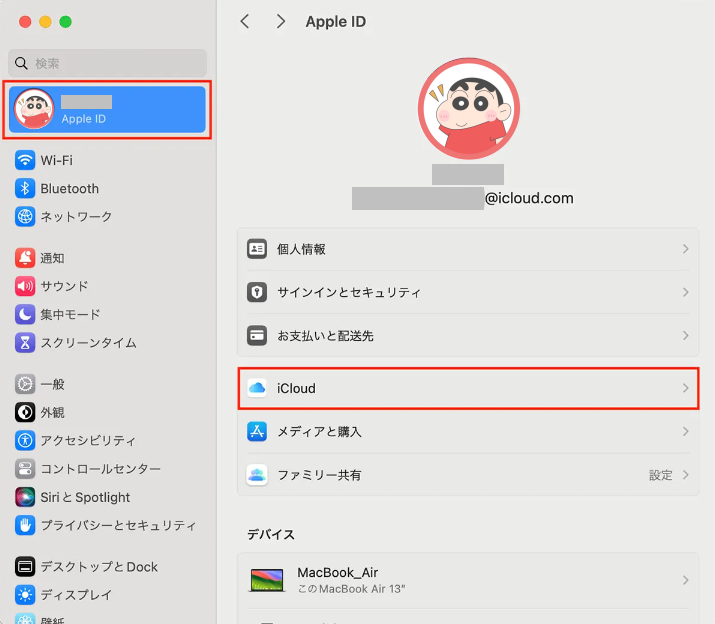
Task: Open 個人情報 text label
Action: (301, 249)
